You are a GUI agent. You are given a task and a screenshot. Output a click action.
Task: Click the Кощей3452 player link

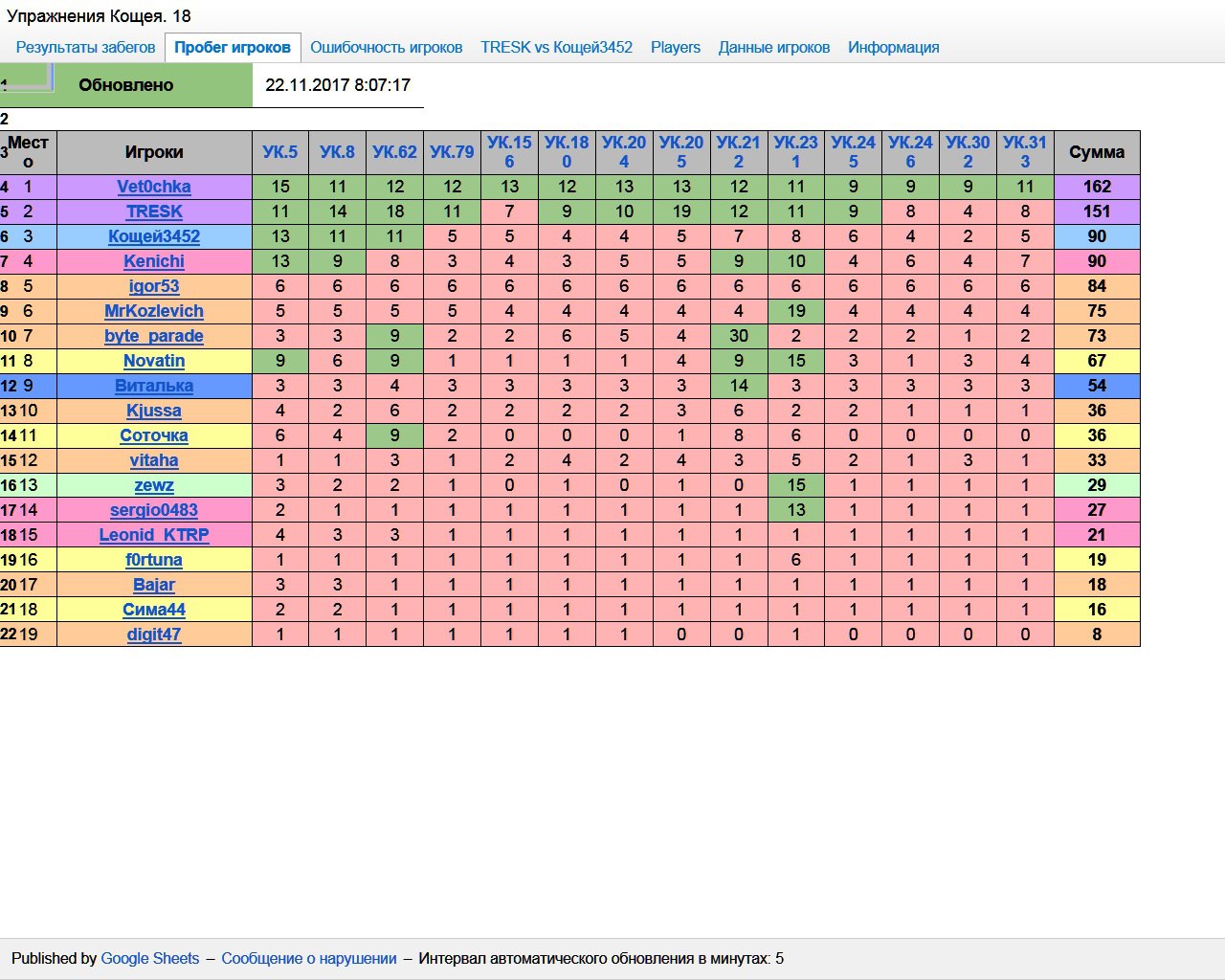[x=154, y=236]
